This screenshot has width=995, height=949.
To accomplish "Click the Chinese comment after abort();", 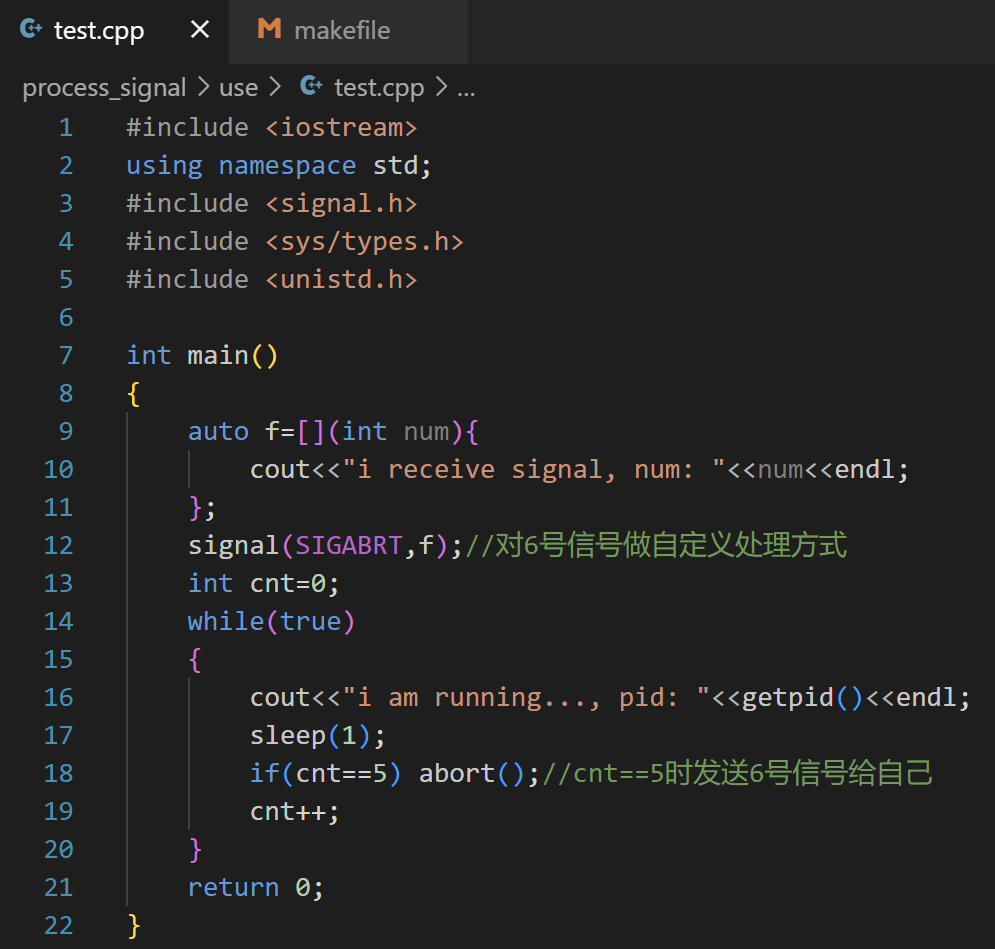I will point(737,774).
